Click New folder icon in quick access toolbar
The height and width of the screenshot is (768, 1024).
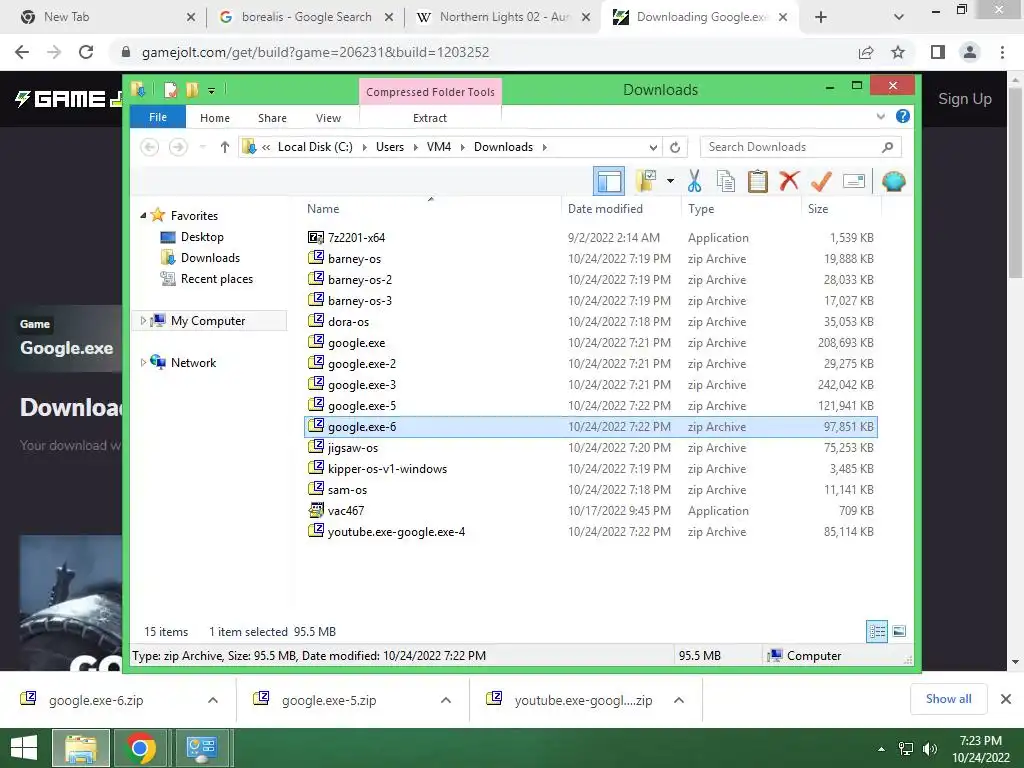(192, 89)
